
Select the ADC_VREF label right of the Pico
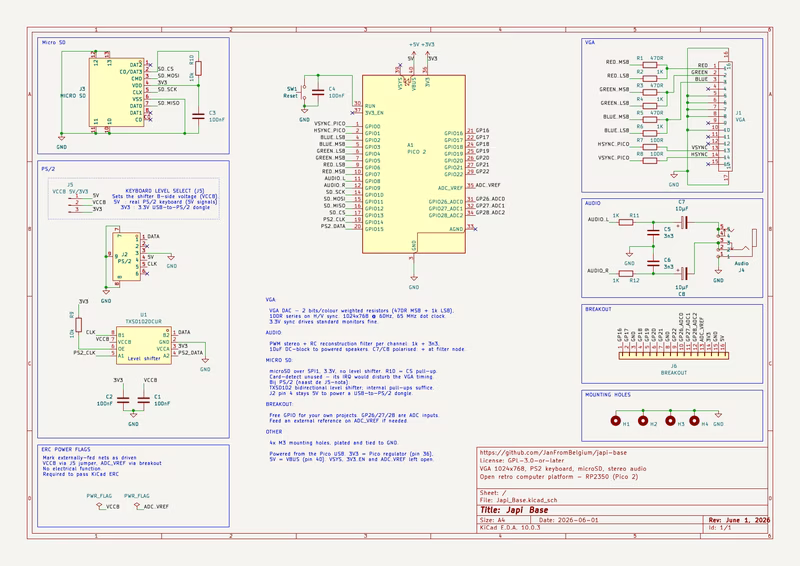pyautogui.click(x=488, y=185)
